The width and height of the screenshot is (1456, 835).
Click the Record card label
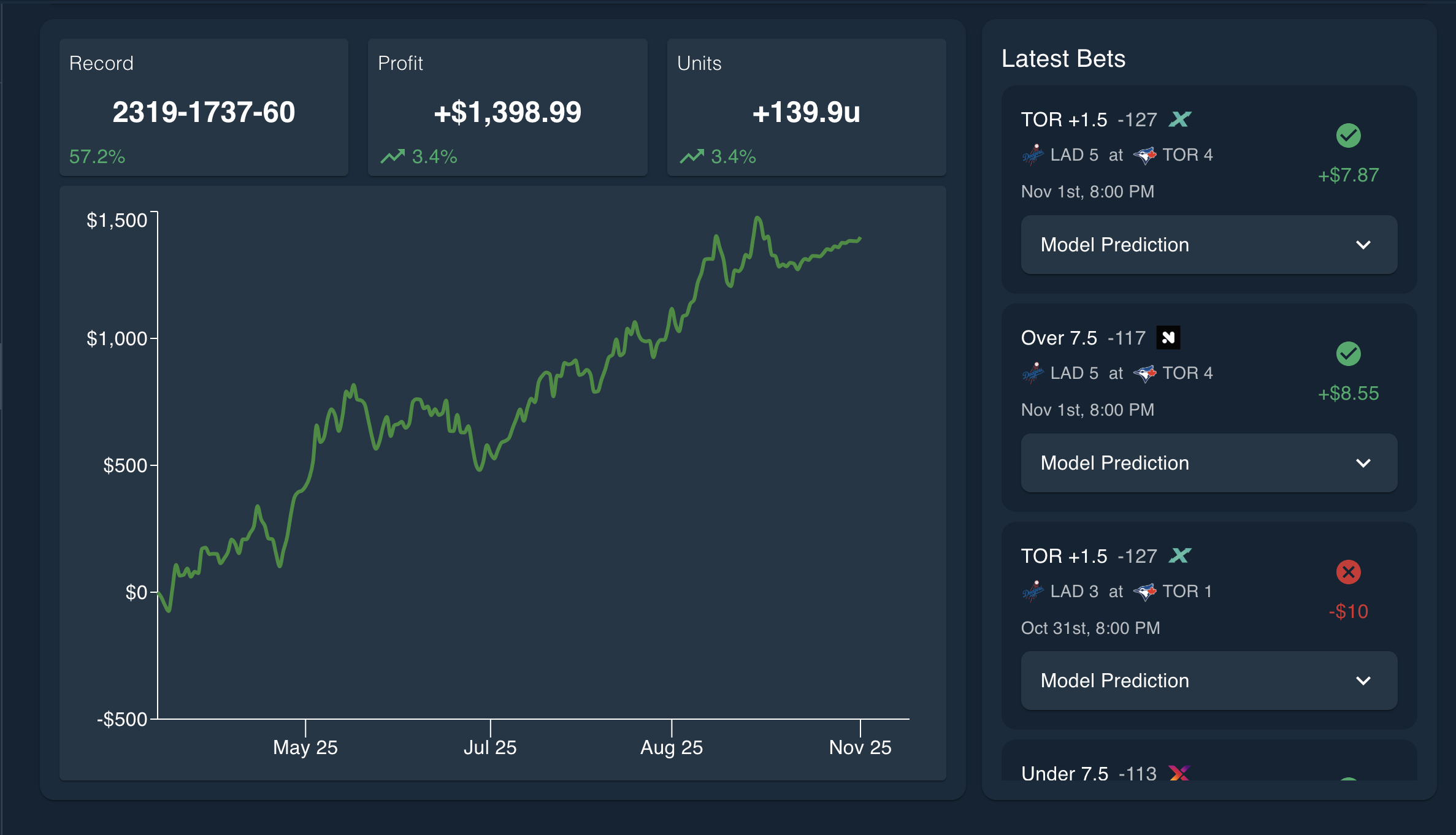(x=101, y=63)
